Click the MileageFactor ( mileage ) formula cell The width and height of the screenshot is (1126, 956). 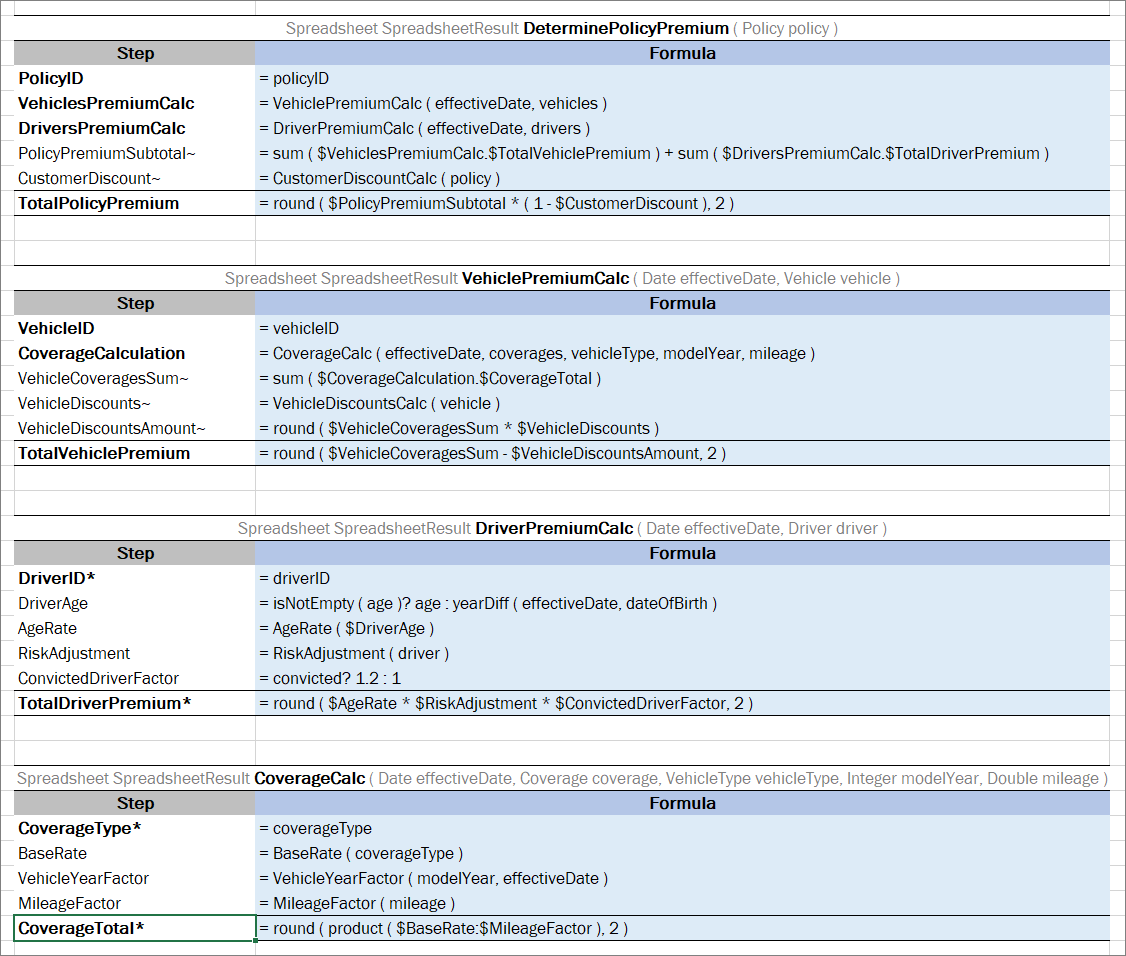pos(682,903)
